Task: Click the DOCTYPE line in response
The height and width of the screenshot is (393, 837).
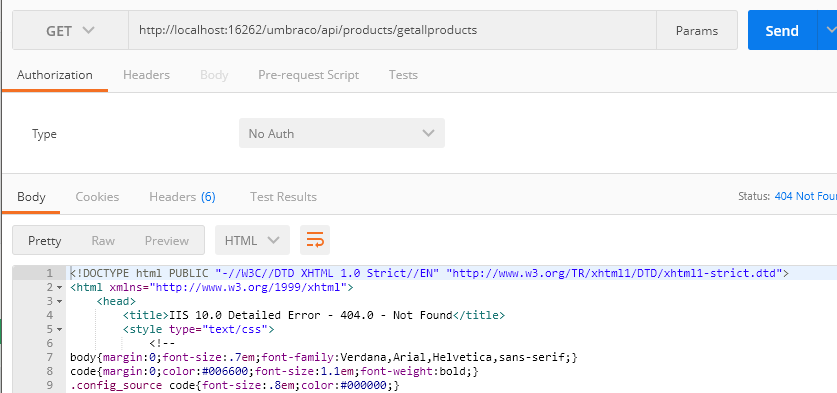Action: (430, 273)
